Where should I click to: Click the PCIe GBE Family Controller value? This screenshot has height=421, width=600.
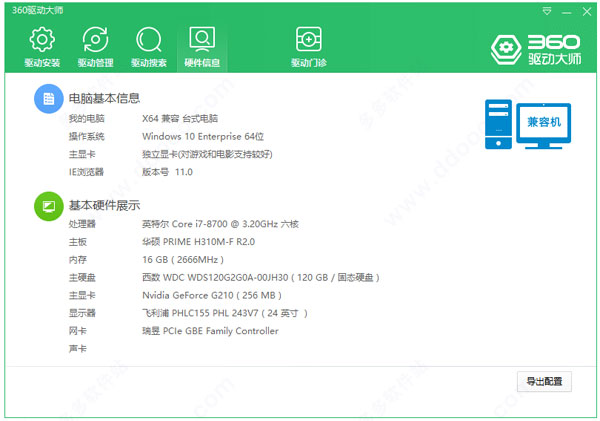pos(210,331)
